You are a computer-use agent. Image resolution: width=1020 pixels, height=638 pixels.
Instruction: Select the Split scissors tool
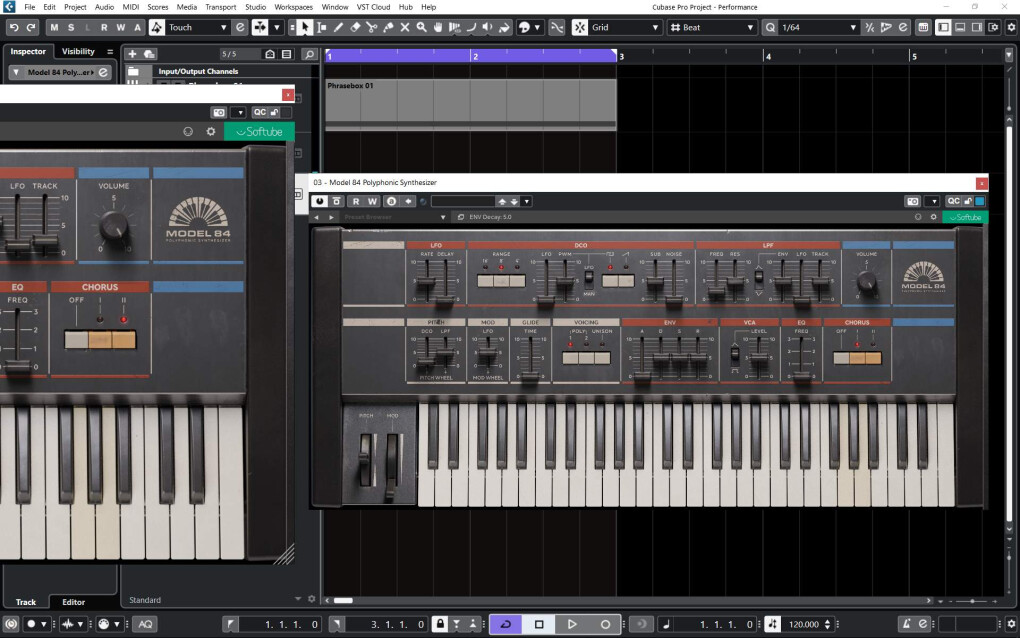(371, 27)
